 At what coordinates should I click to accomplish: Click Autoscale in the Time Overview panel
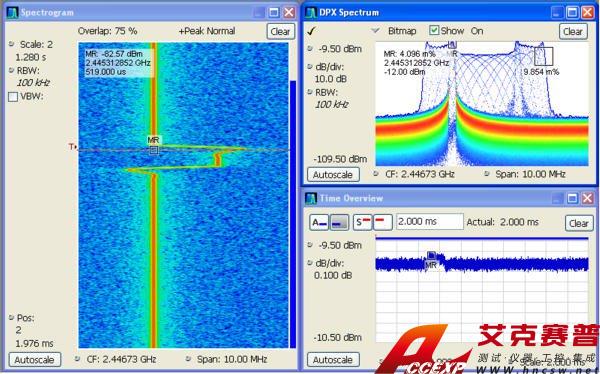(333, 360)
